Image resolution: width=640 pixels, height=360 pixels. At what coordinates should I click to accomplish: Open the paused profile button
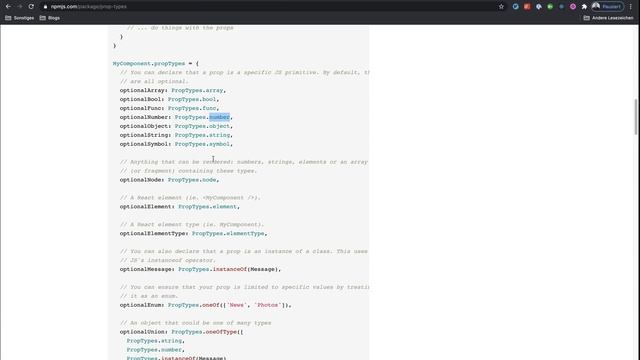click(x=607, y=7)
